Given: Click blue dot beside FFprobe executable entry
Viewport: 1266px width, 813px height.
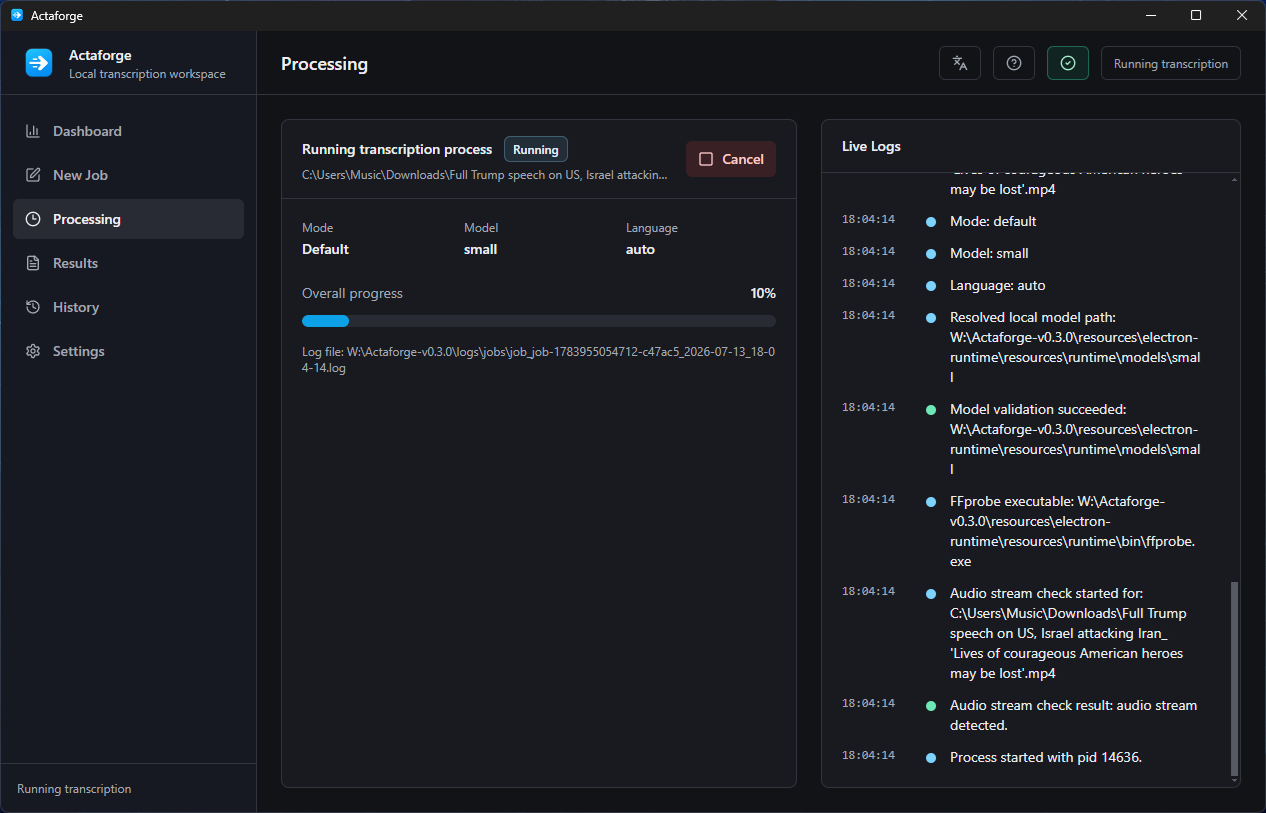Looking at the screenshot, I should tap(931, 501).
